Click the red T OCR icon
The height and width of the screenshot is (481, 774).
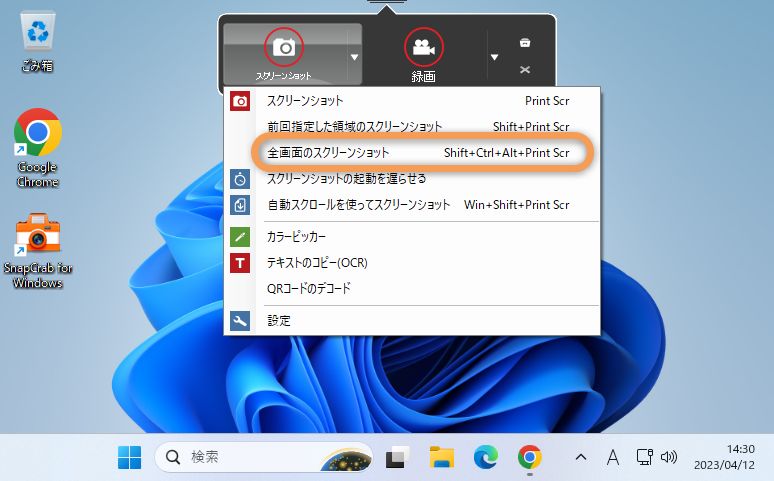click(240, 263)
